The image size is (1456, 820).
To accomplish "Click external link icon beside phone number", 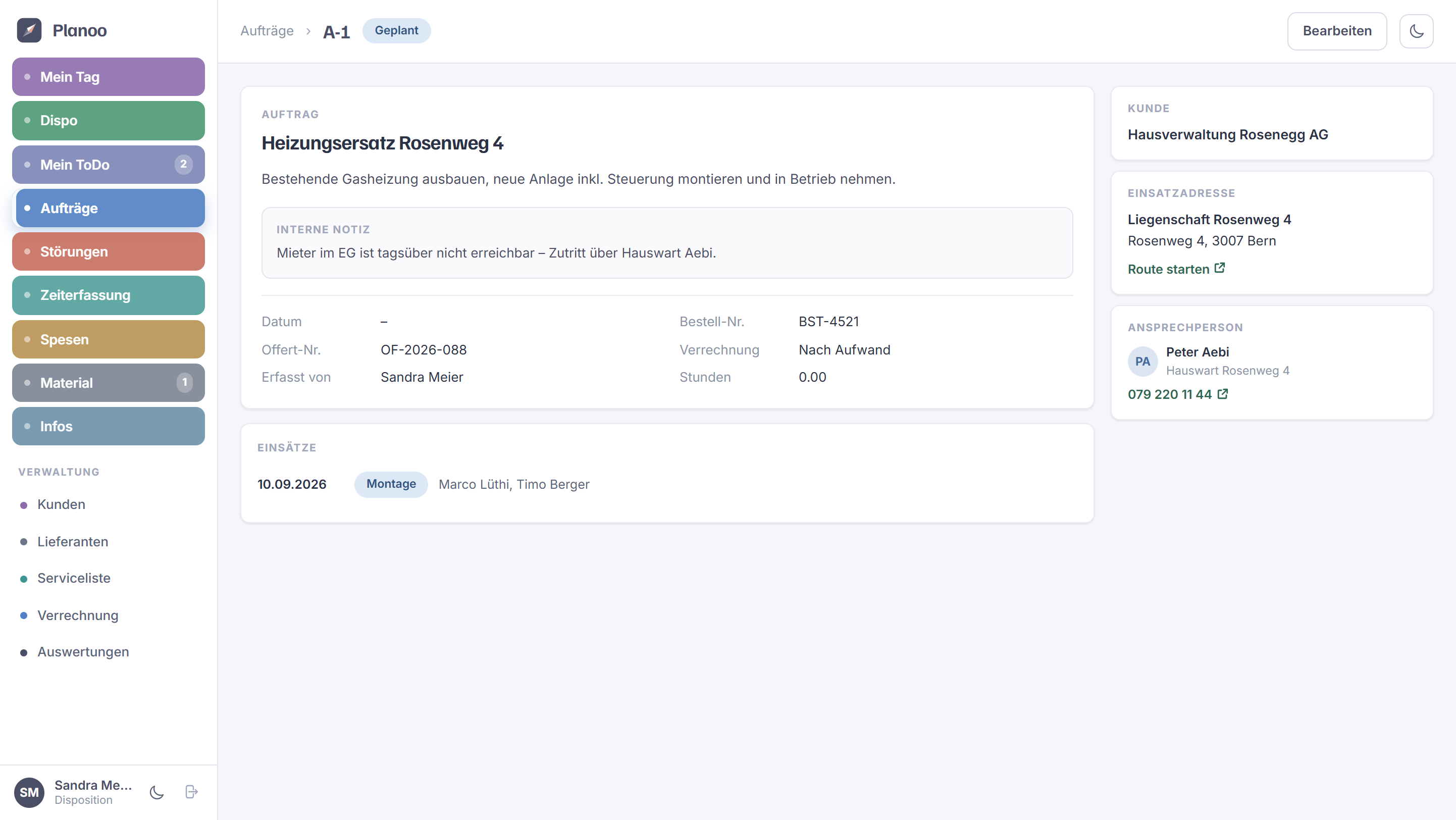I will click(1223, 393).
